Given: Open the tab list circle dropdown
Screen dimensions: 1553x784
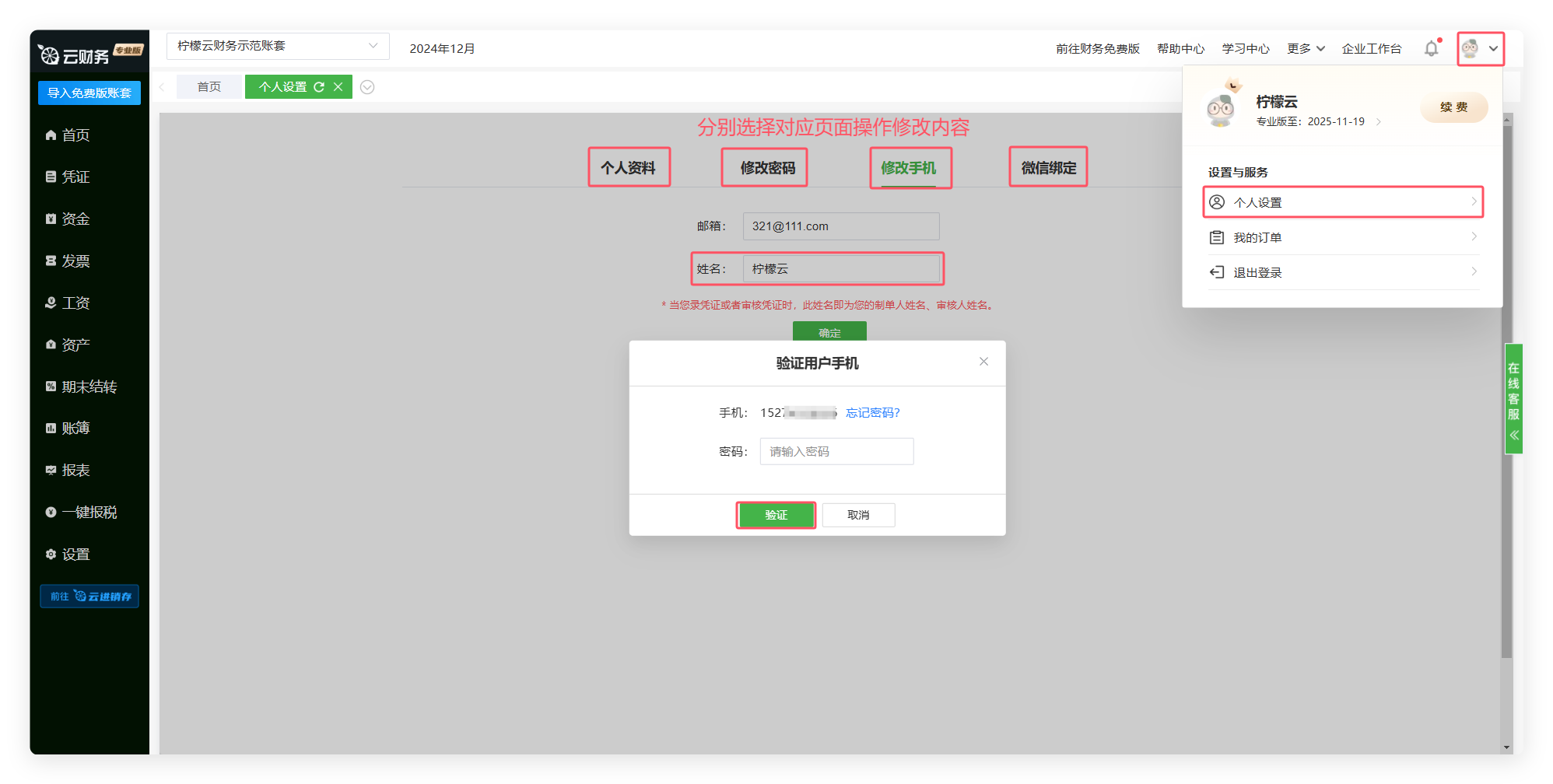Looking at the screenshot, I should [367, 87].
